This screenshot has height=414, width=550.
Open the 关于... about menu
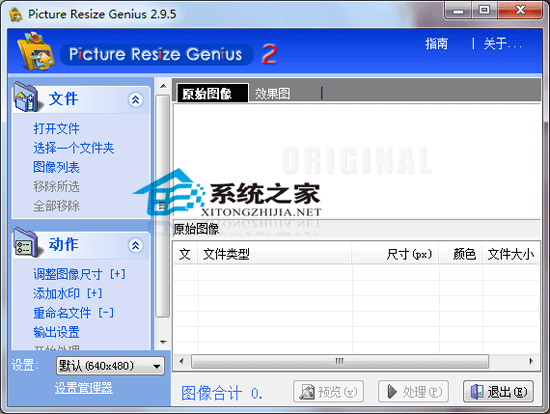click(x=502, y=44)
